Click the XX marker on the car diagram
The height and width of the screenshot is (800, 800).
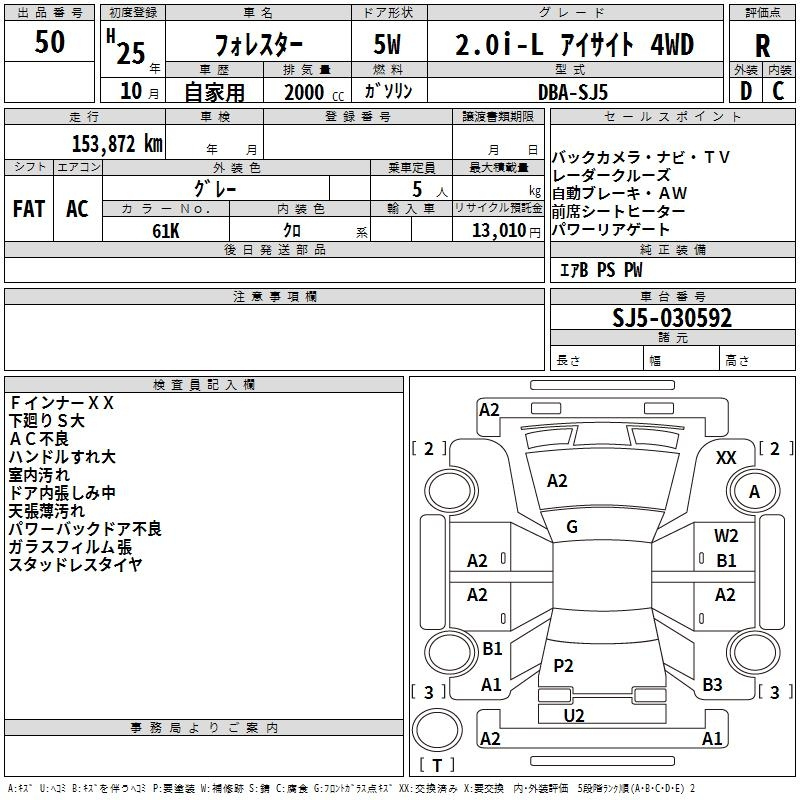(726, 457)
